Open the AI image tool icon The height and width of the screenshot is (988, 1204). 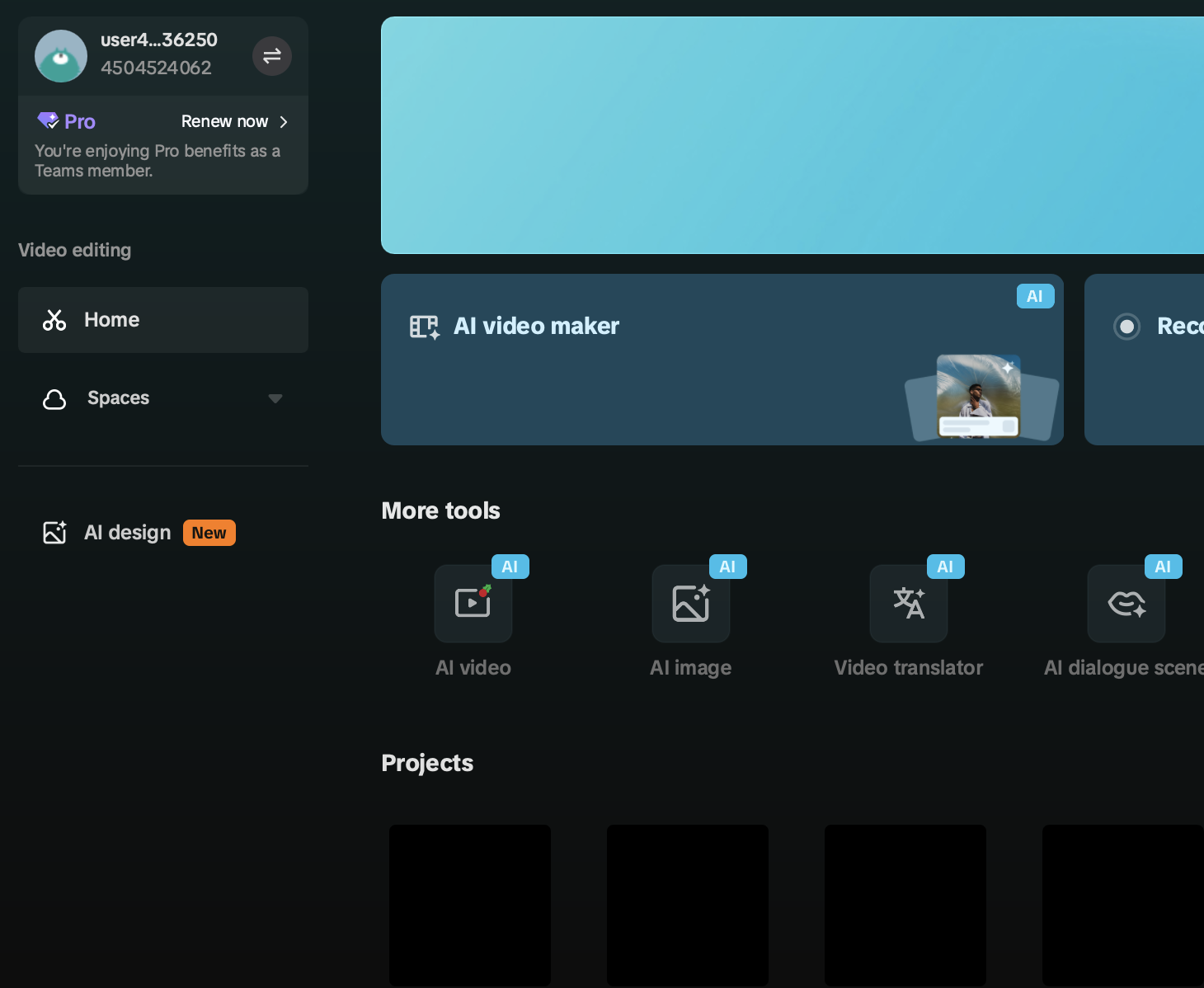[691, 604]
